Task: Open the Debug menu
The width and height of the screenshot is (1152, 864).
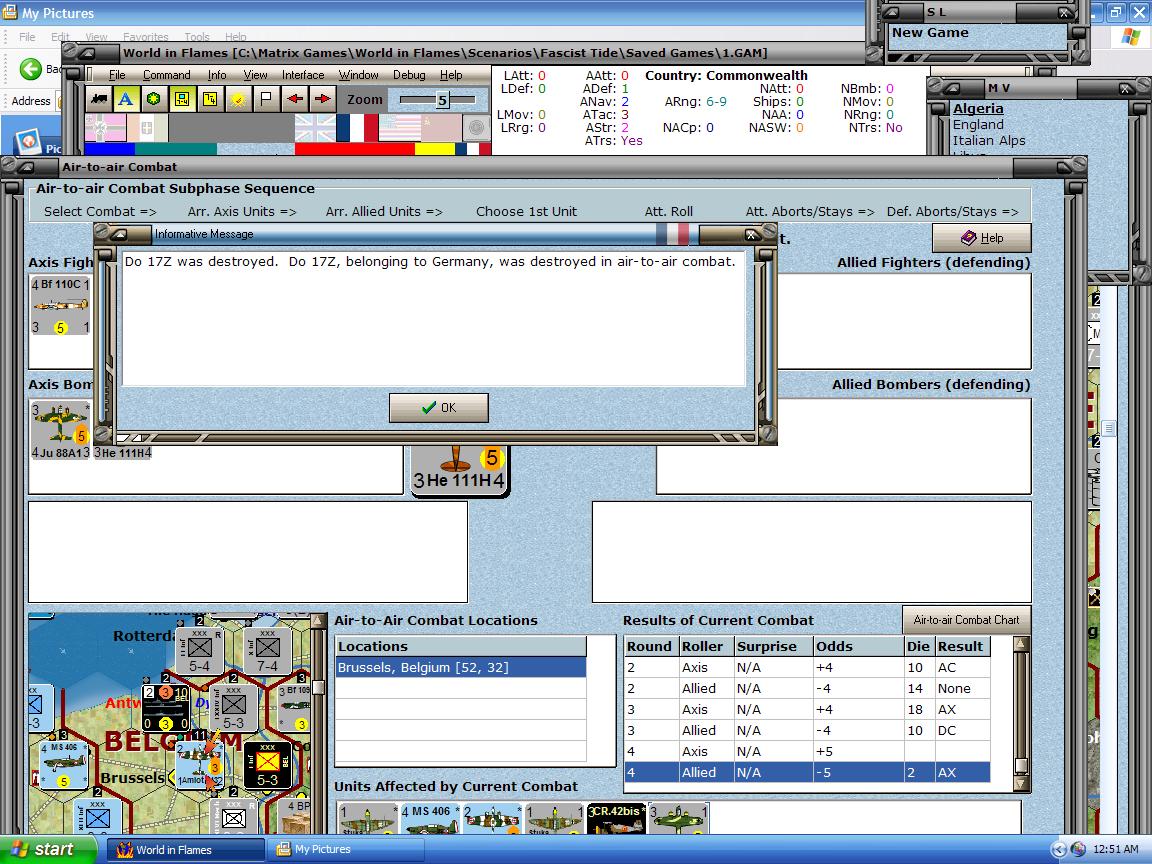Action: tap(409, 75)
